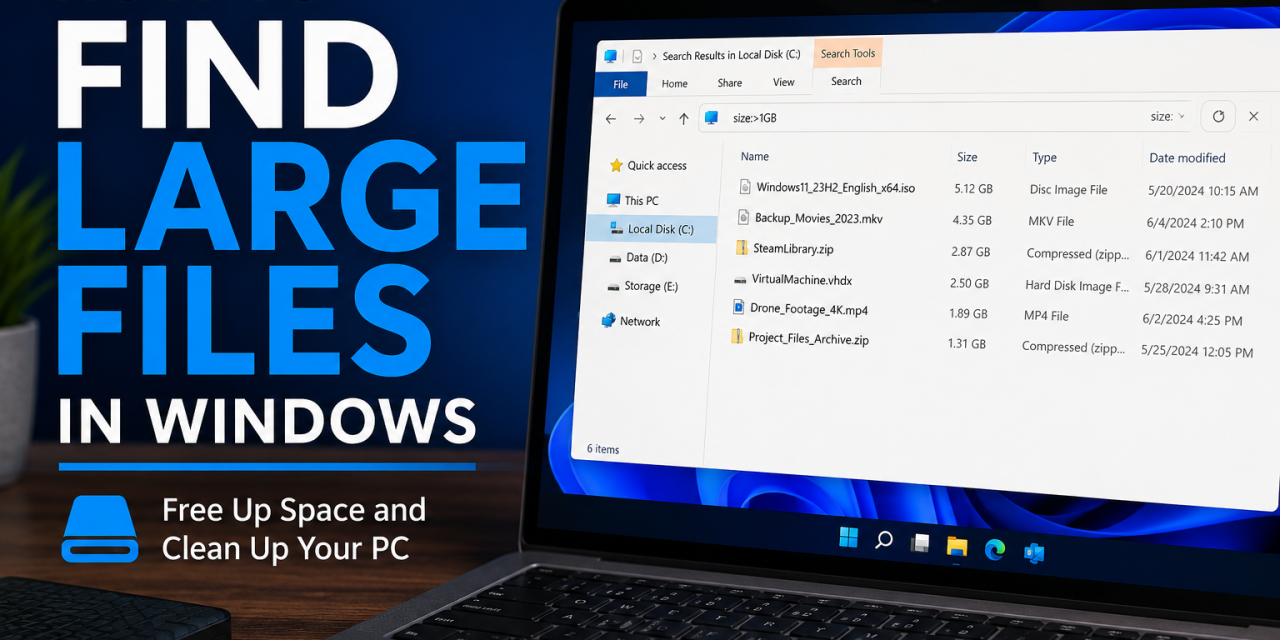Sort by the Size column header

click(967, 157)
